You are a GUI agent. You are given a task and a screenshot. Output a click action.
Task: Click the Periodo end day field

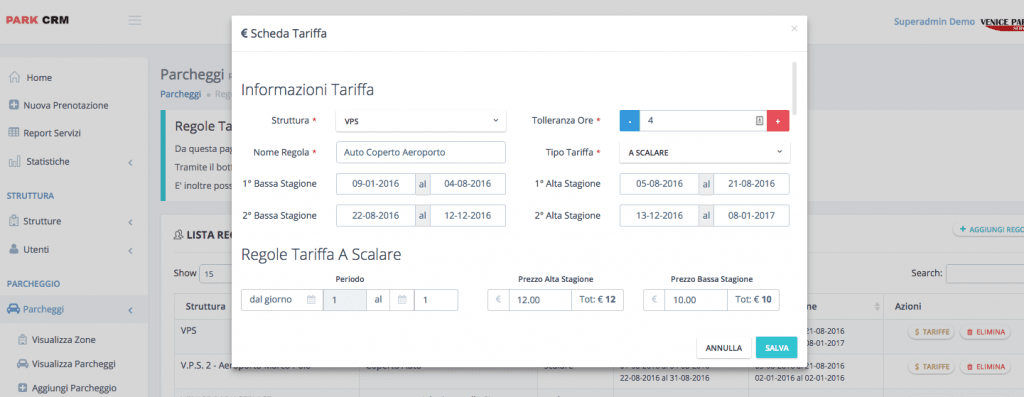click(x=436, y=300)
